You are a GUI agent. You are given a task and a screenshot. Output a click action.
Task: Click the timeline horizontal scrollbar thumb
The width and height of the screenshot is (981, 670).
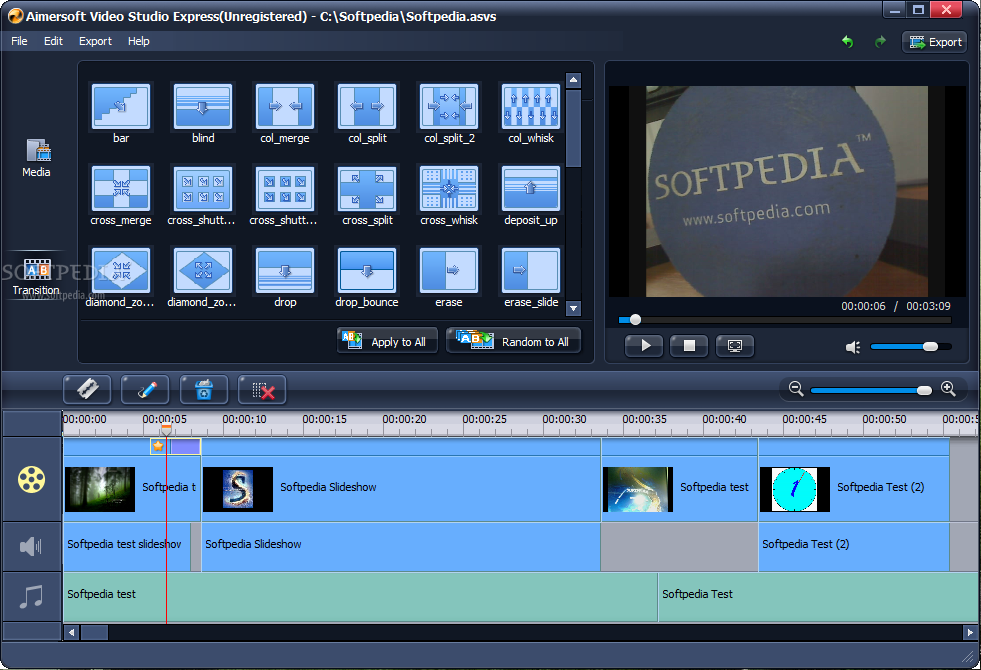click(x=94, y=632)
